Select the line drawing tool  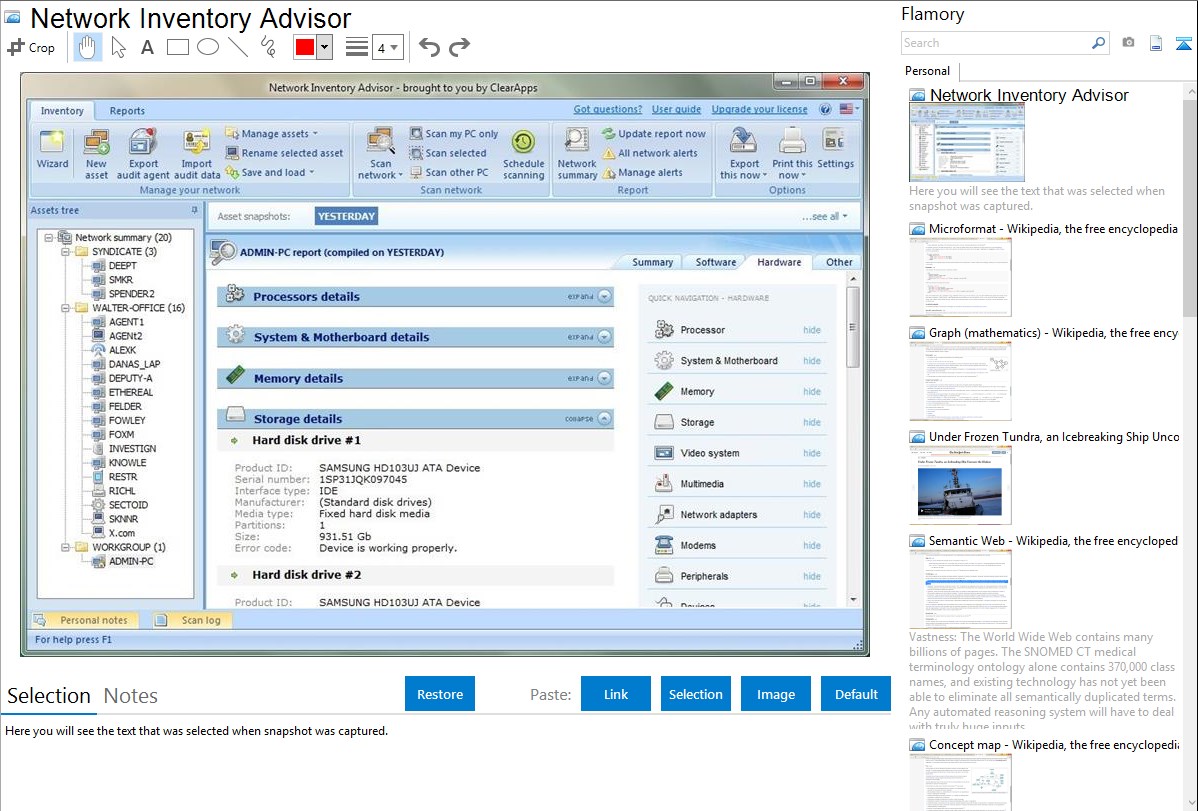pyautogui.click(x=238, y=47)
